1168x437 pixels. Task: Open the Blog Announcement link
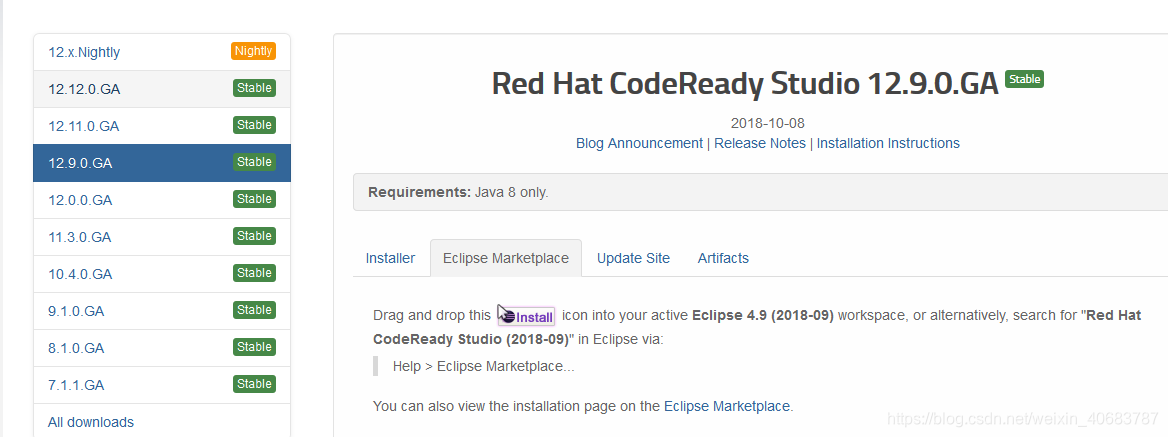click(639, 143)
